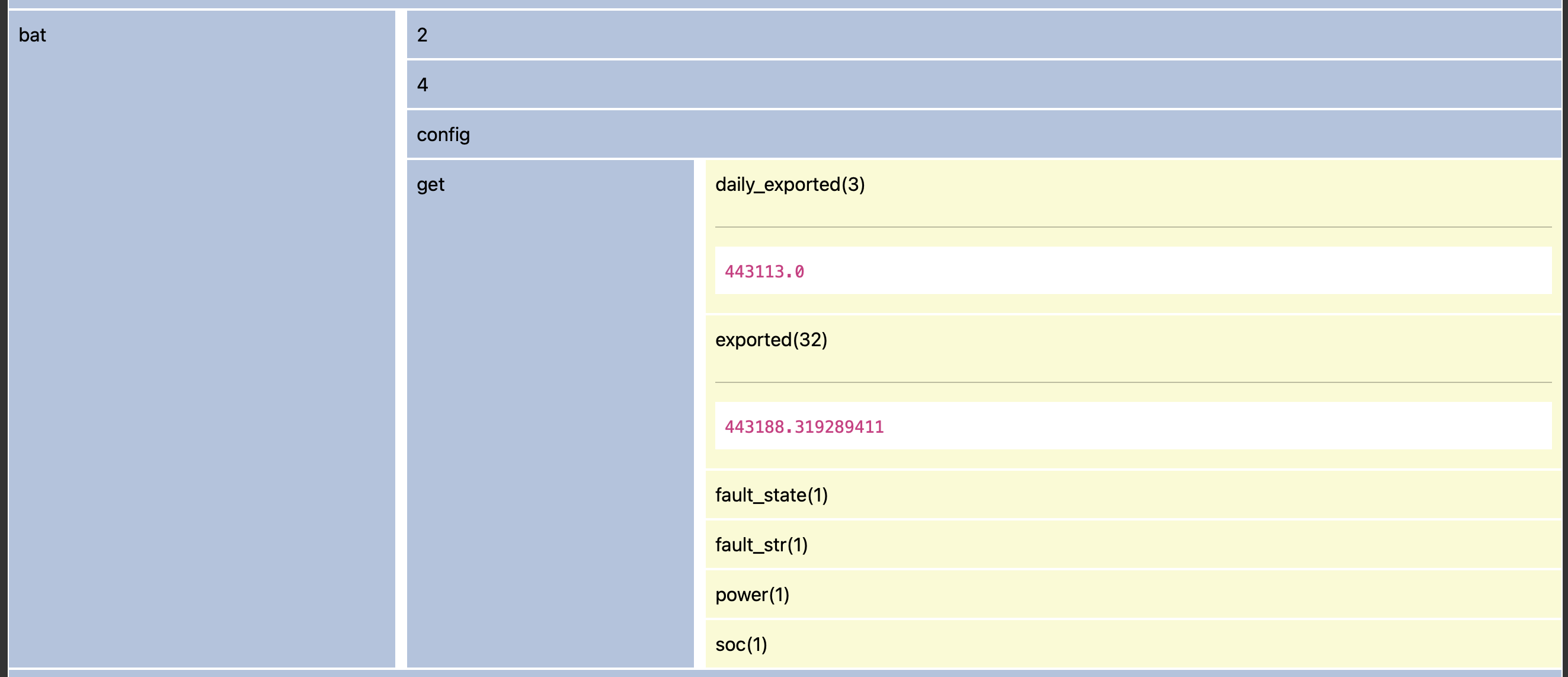This screenshot has height=677, width=1568.
Task: Expand the soc(1) topic
Action: [x=741, y=645]
